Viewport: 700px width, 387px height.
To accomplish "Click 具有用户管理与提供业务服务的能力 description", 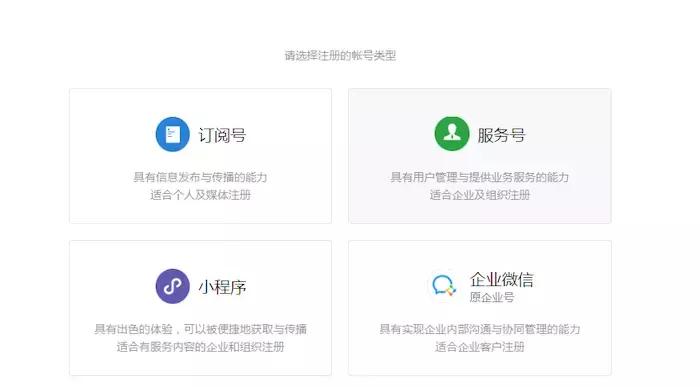I will (x=479, y=177).
